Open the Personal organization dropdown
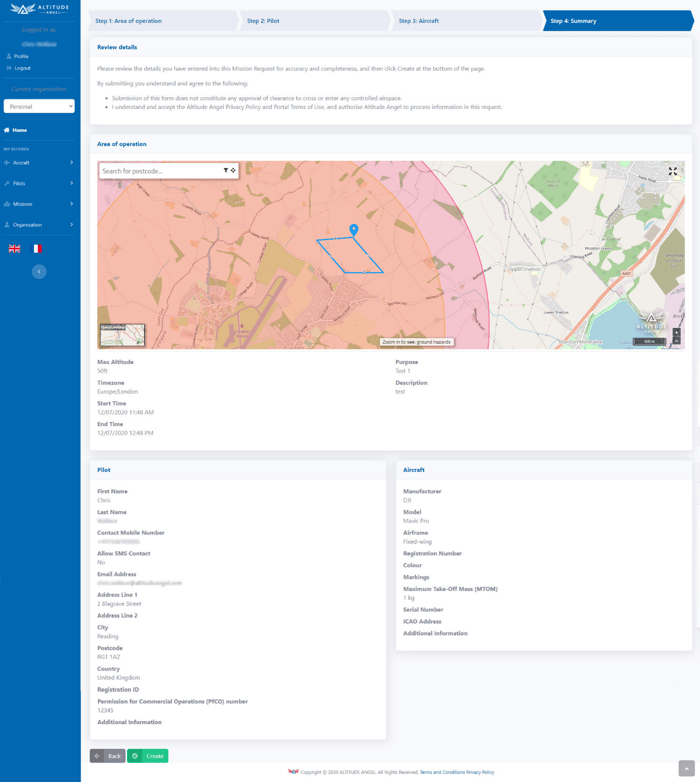 coord(39,106)
